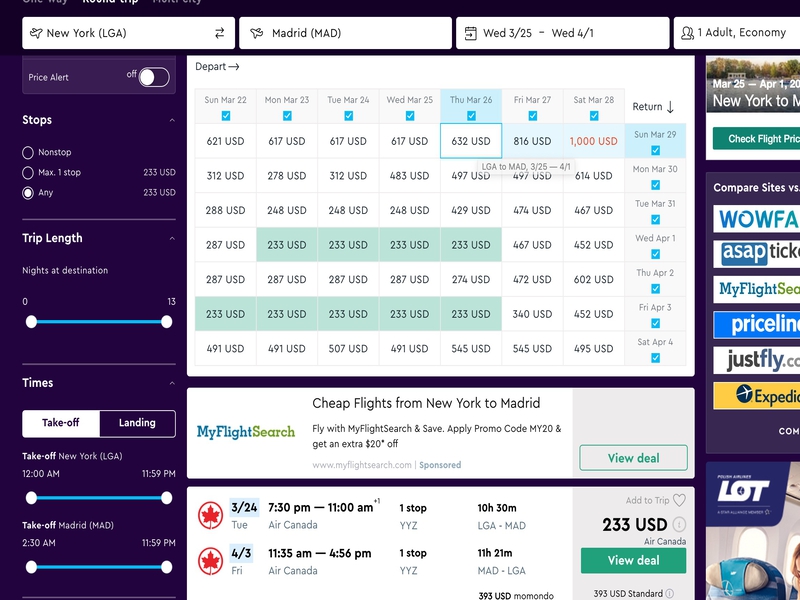Click the Madrid (MAD) destination field
Viewport: 800px width, 600px height.
[x=345, y=33]
